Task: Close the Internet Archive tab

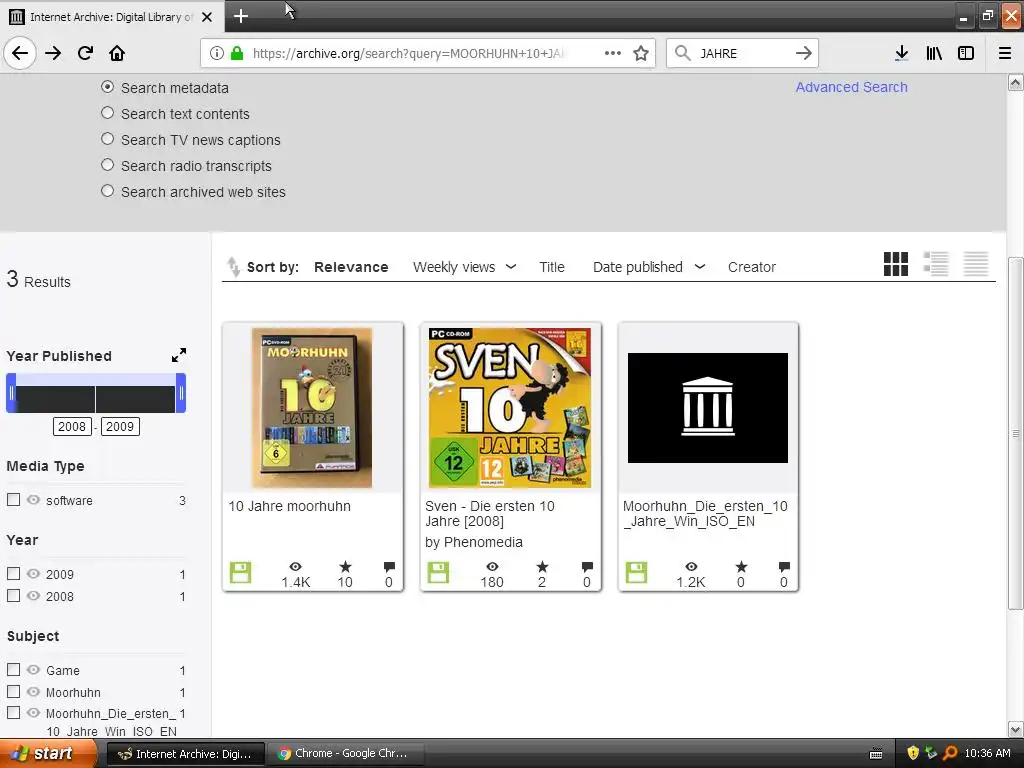Action: [x=207, y=17]
